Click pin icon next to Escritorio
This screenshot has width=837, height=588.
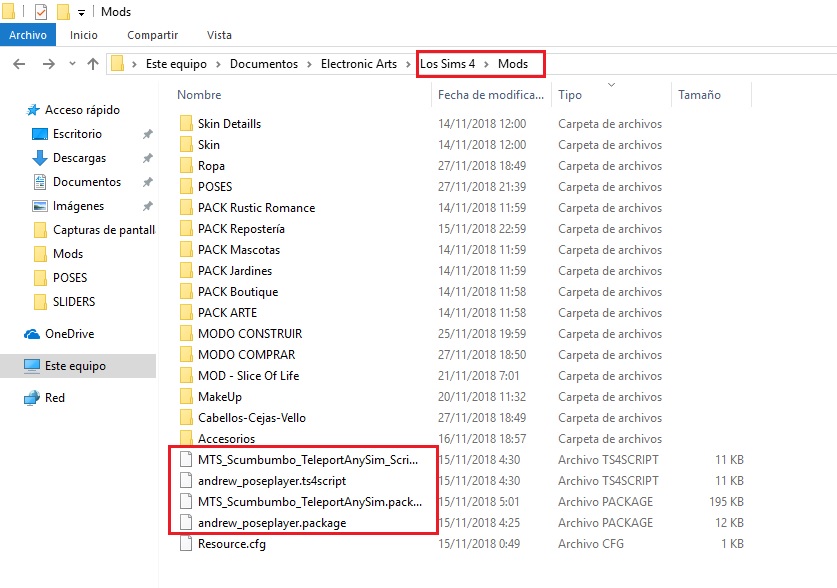[x=148, y=134]
